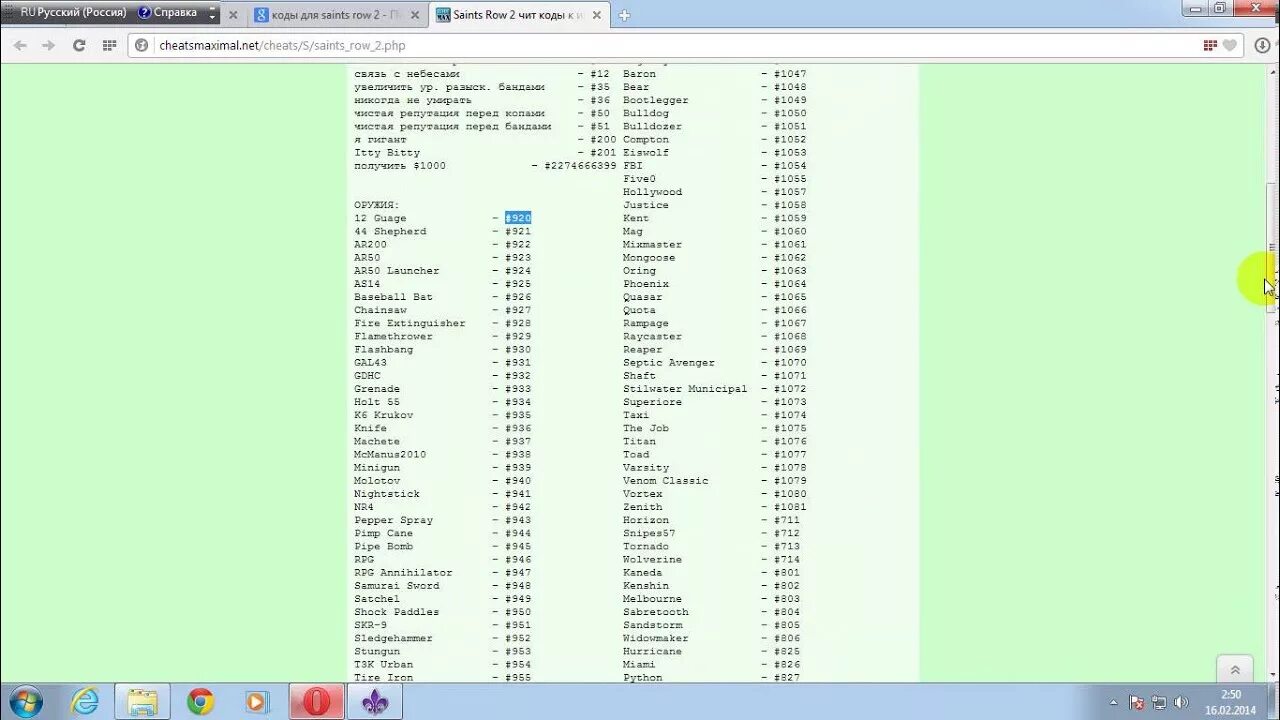Click the browser Back arrow
Image resolution: width=1280 pixels, height=720 pixels.
(x=20, y=45)
